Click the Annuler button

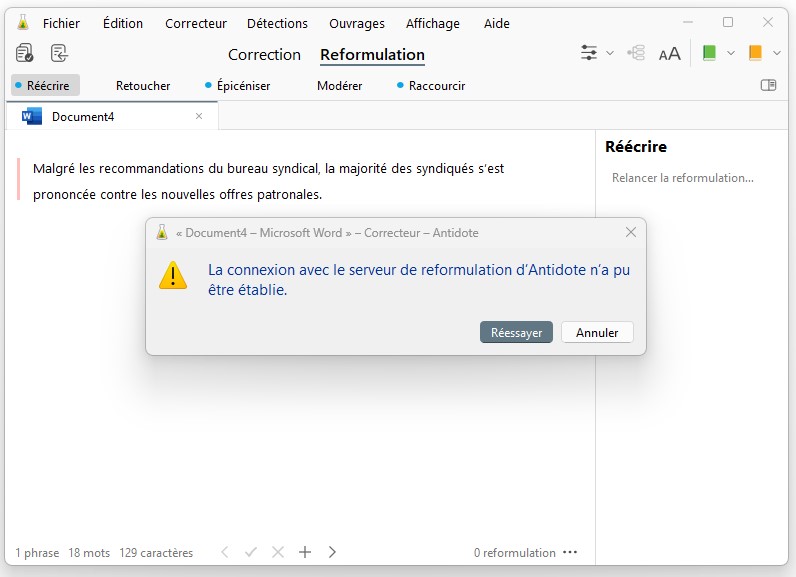click(x=597, y=332)
